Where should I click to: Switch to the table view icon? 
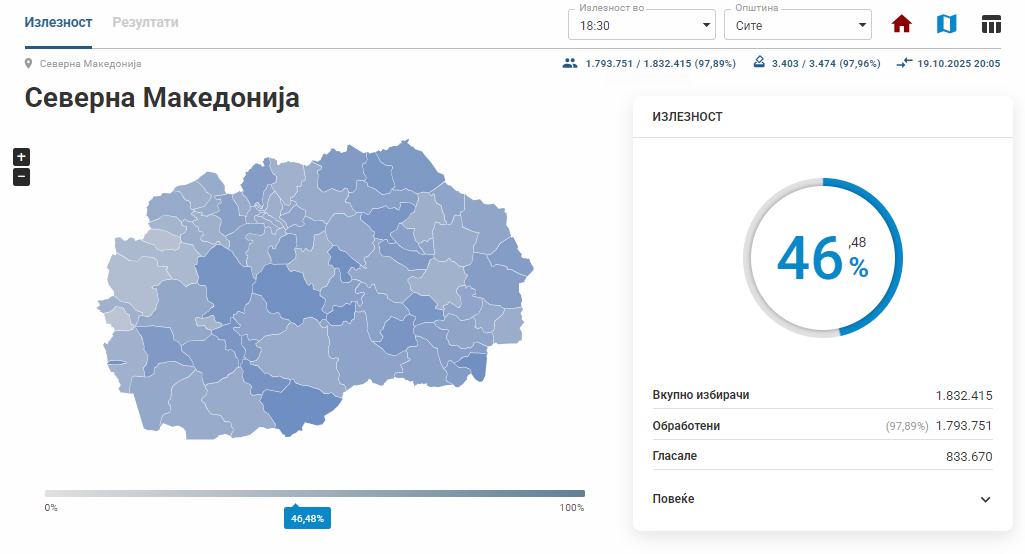click(x=991, y=24)
